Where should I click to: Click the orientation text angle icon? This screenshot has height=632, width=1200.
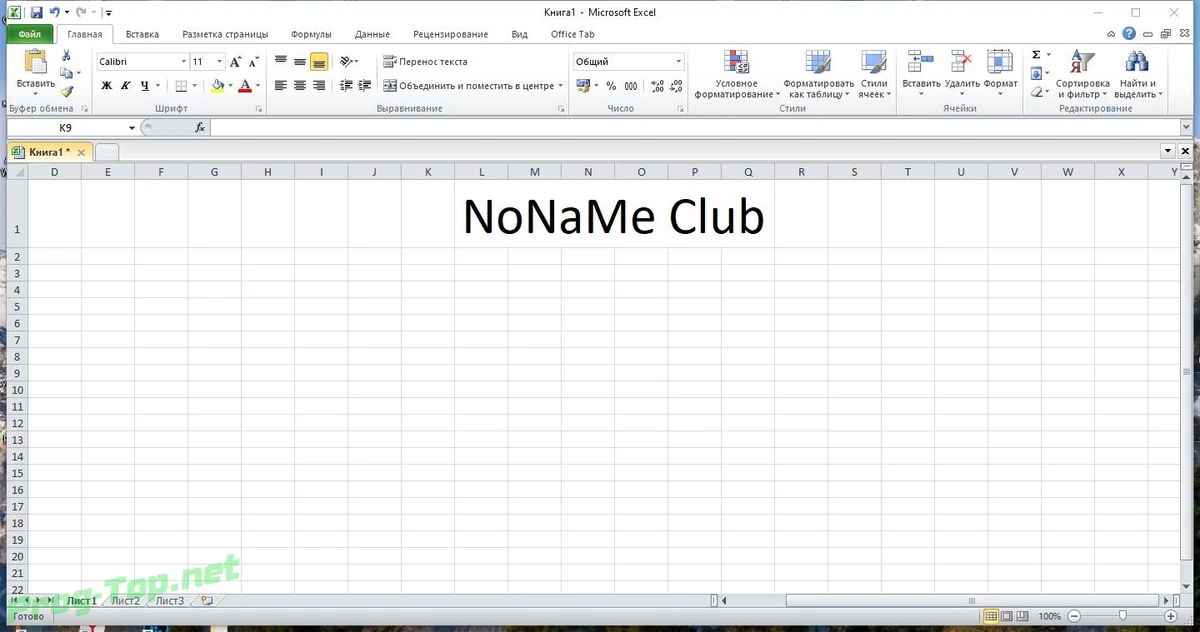pos(347,62)
